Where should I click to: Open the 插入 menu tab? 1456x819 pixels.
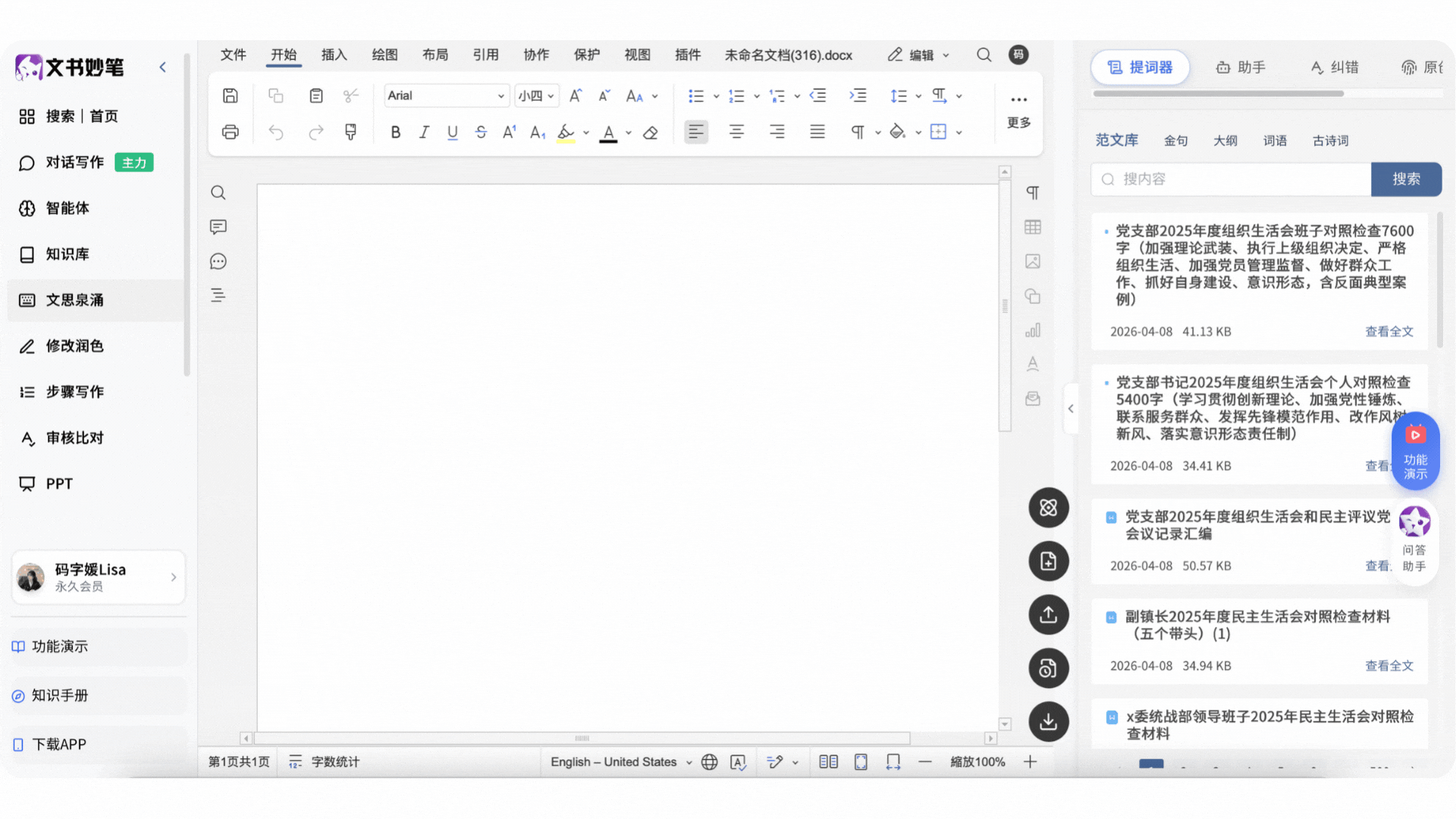334,55
